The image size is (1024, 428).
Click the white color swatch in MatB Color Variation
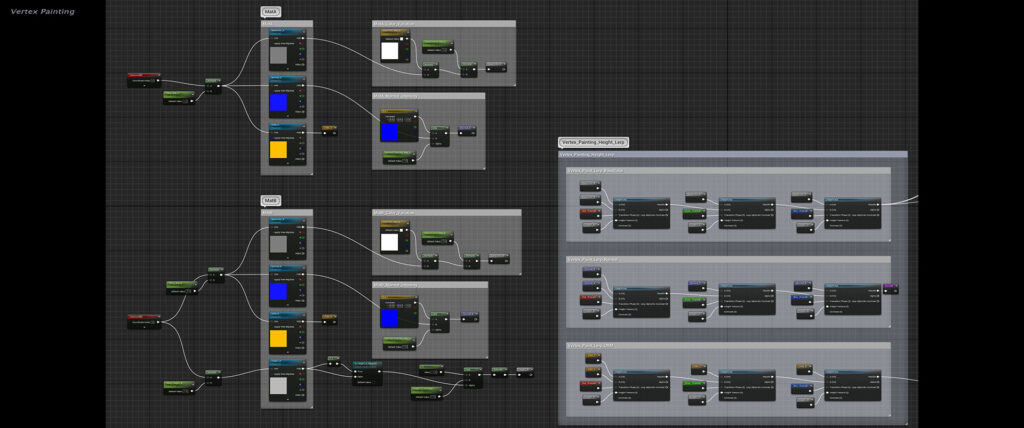click(x=390, y=241)
